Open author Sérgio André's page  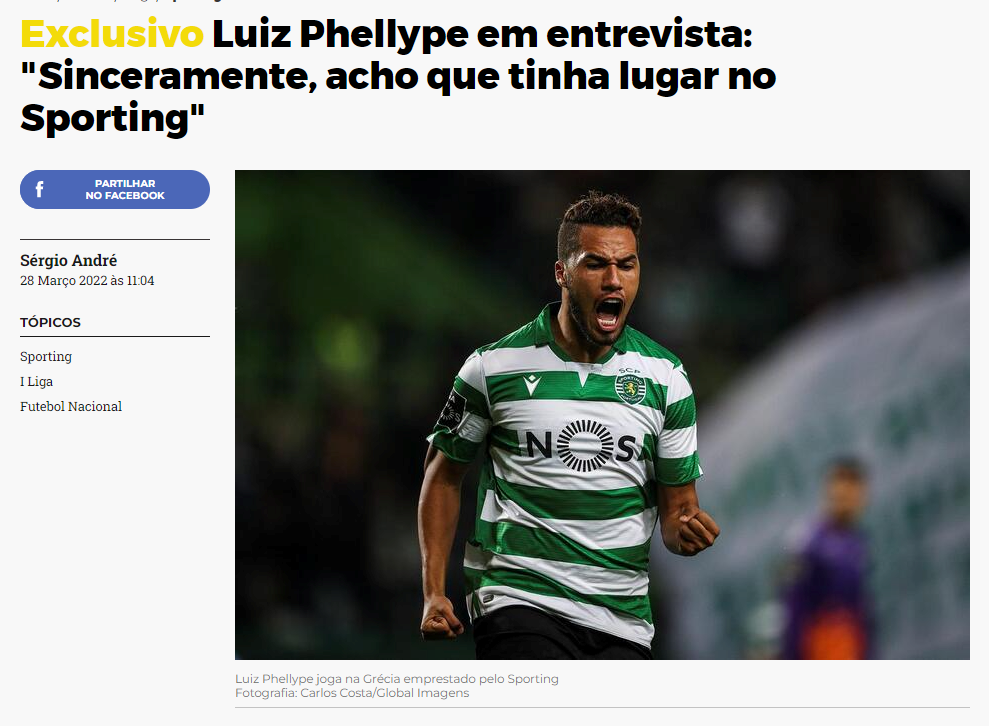tap(69, 261)
